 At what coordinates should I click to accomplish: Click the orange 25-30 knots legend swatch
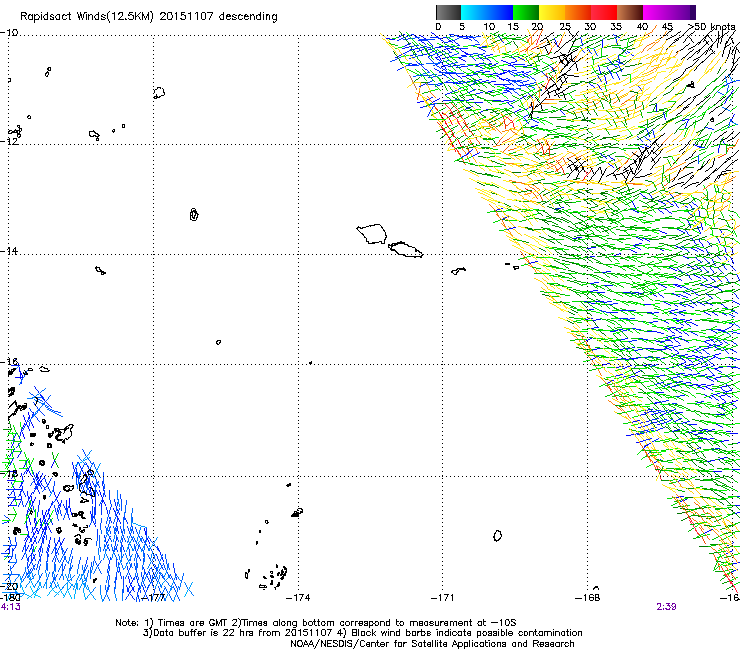(x=578, y=12)
